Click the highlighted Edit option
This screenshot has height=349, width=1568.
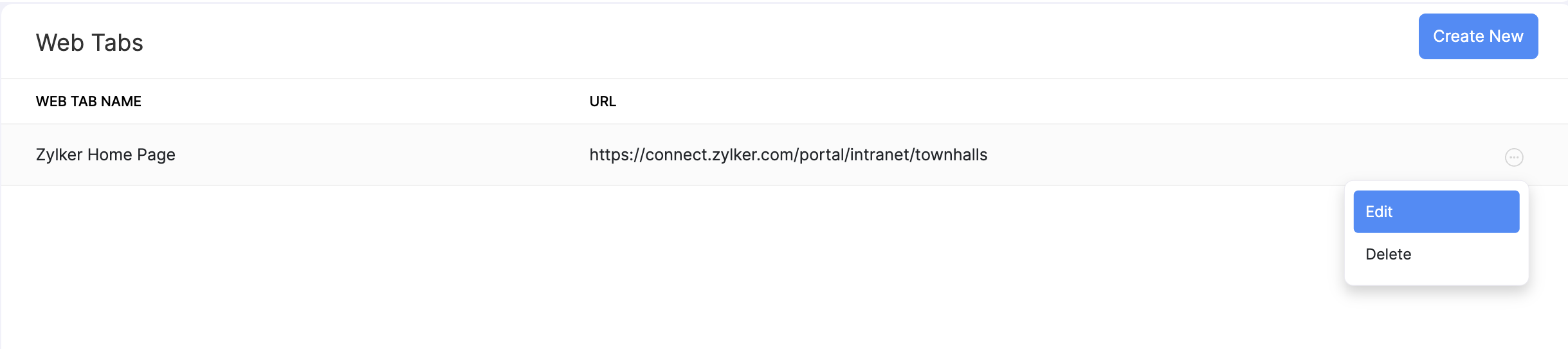coord(1436,212)
